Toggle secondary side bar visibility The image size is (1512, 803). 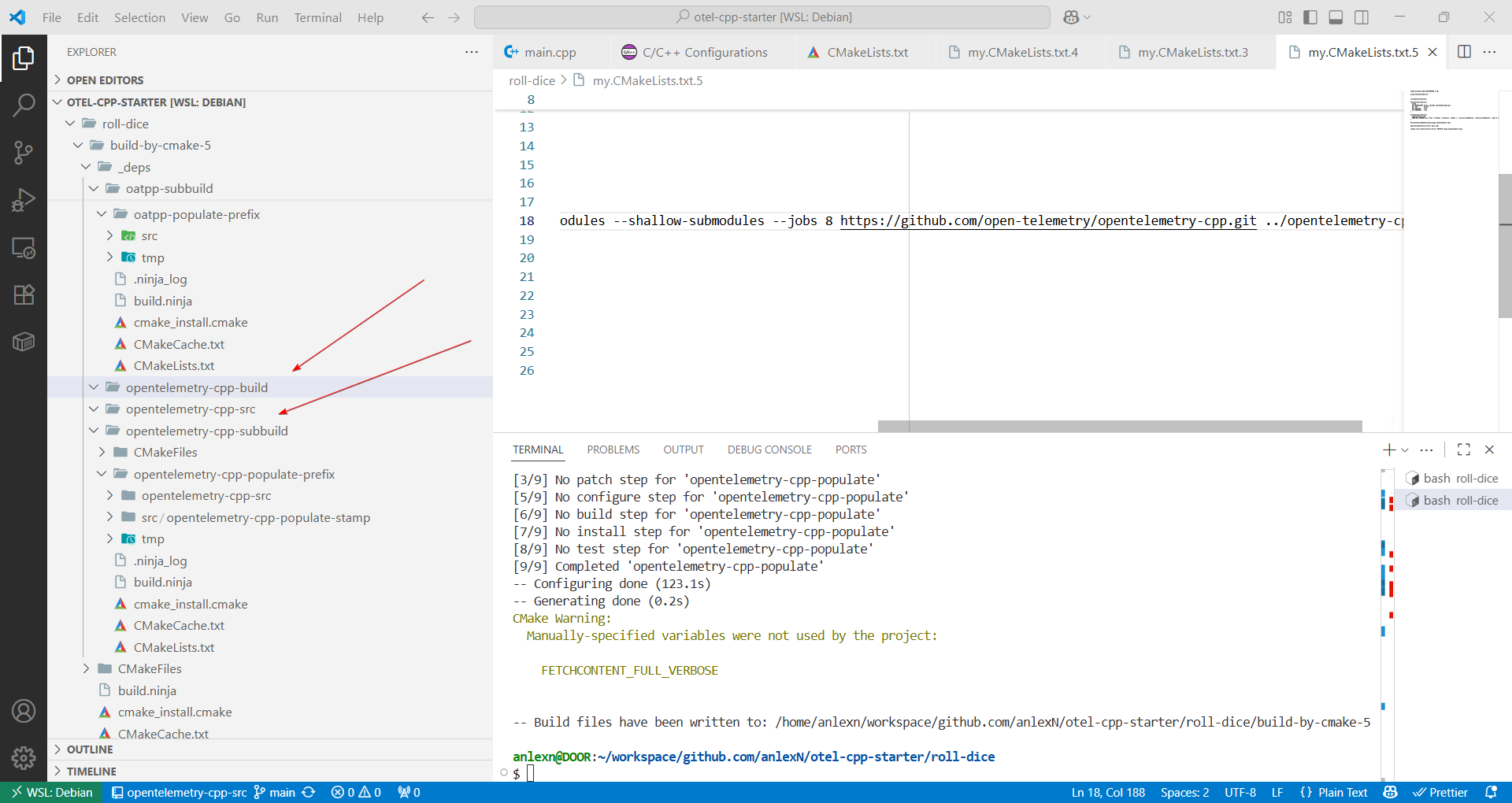pyautogui.click(x=1362, y=17)
